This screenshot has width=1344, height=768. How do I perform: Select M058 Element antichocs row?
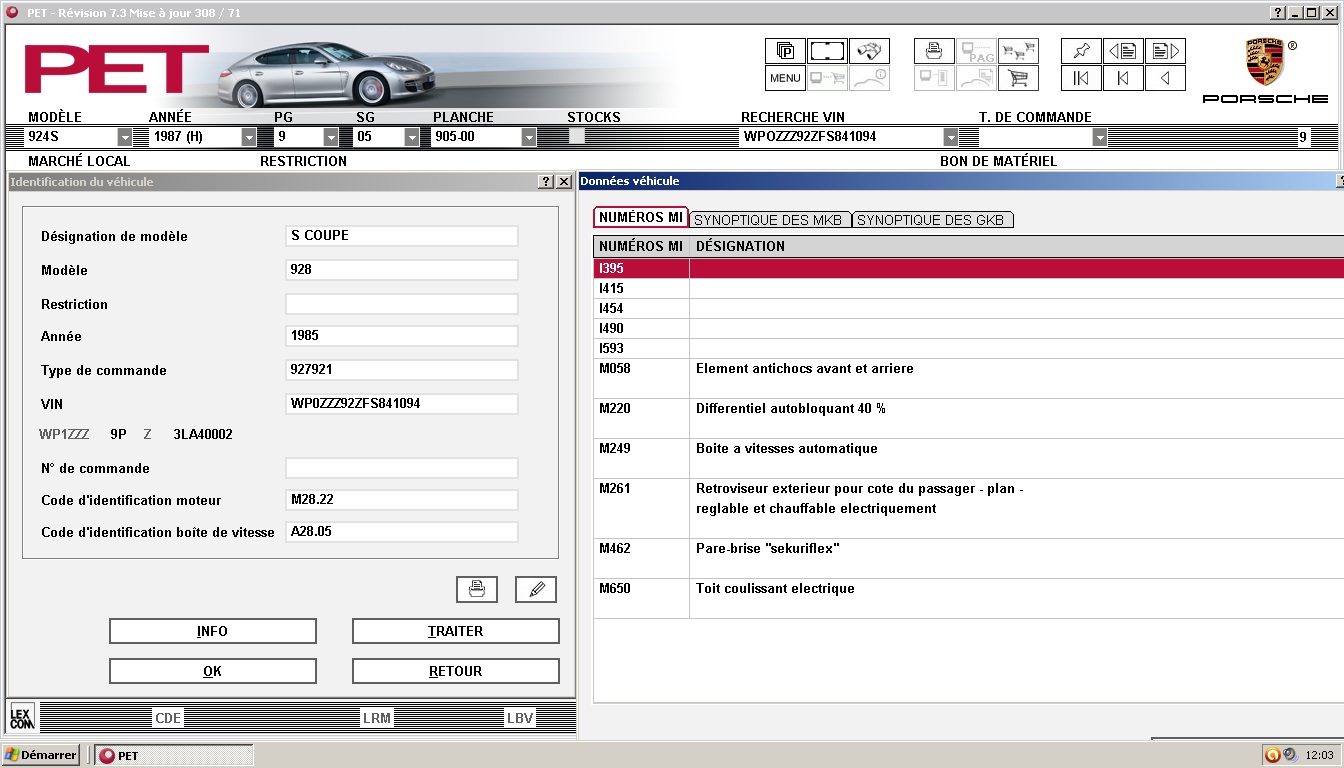pyautogui.click(x=968, y=378)
